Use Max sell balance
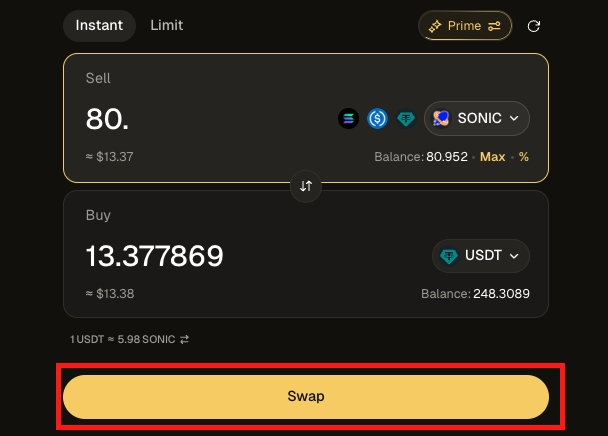608x436 pixels. [x=492, y=157]
